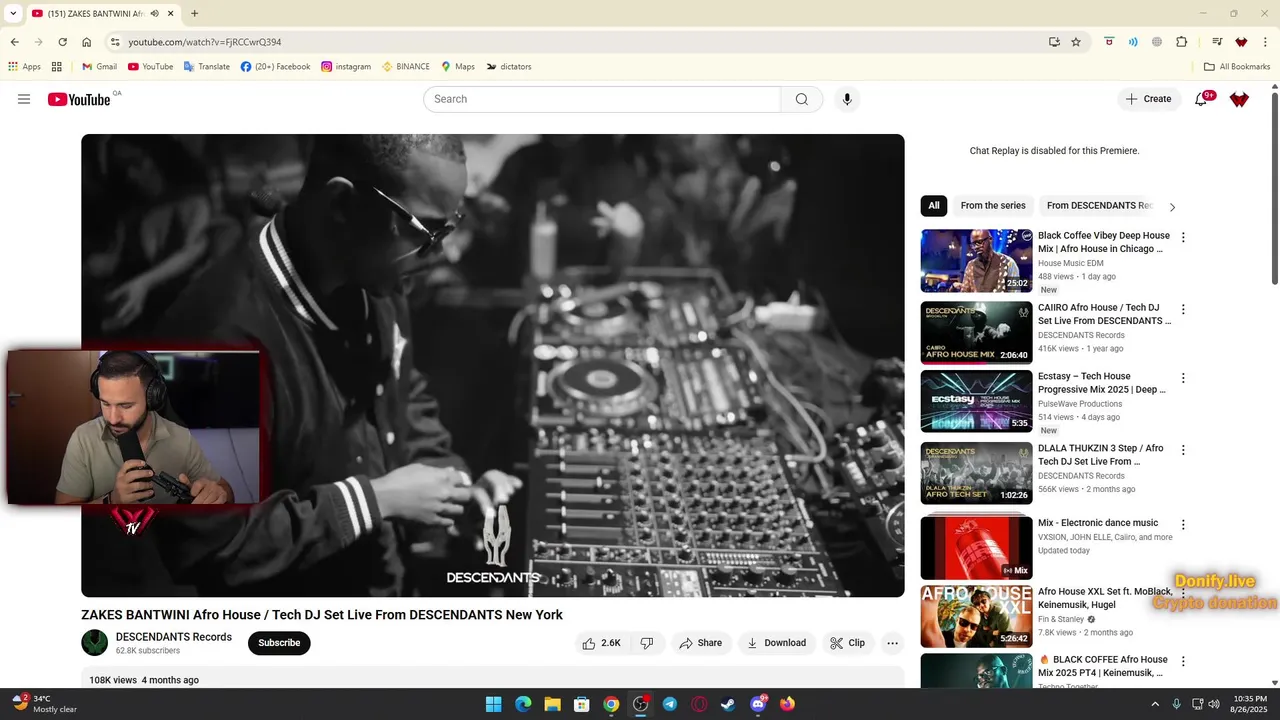The image size is (1280, 720).
Task: Click the Clip button
Action: coord(847,643)
